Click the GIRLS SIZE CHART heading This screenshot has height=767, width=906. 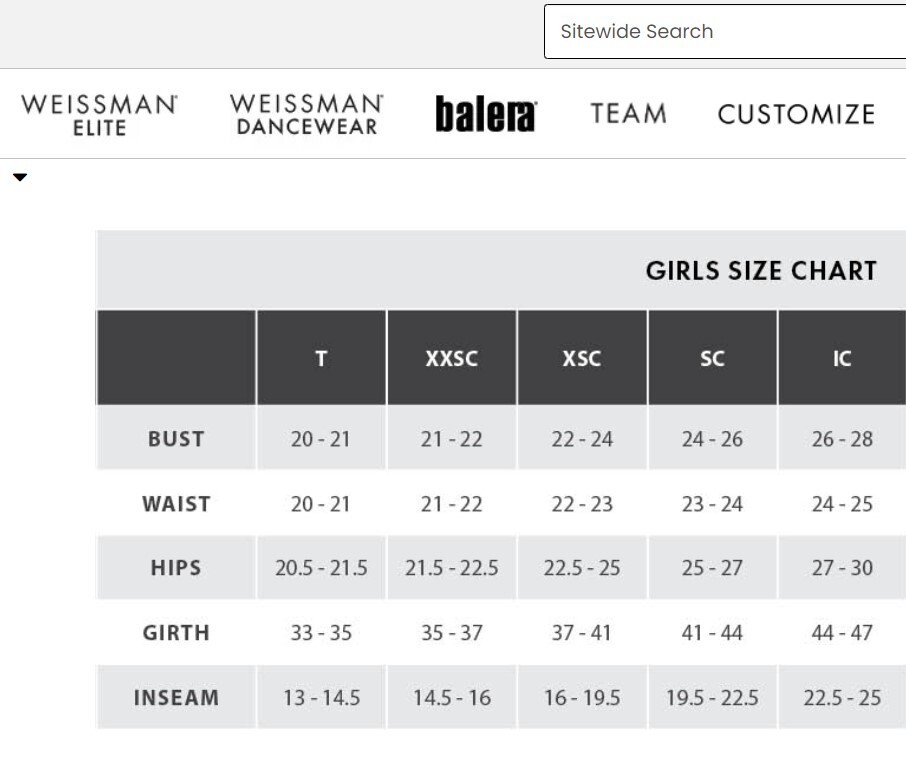(761, 271)
